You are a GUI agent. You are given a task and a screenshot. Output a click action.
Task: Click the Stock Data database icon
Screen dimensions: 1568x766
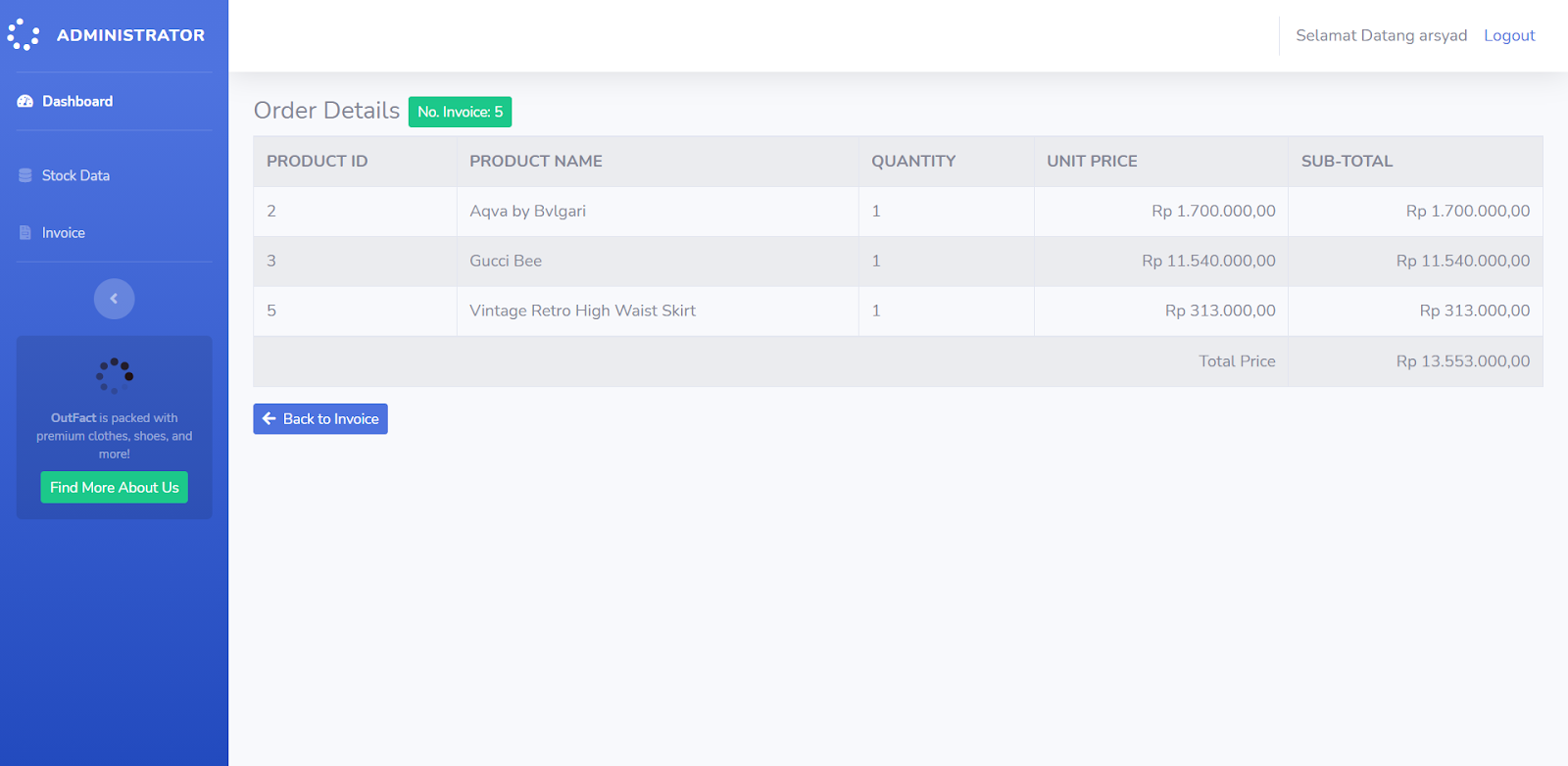point(25,175)
